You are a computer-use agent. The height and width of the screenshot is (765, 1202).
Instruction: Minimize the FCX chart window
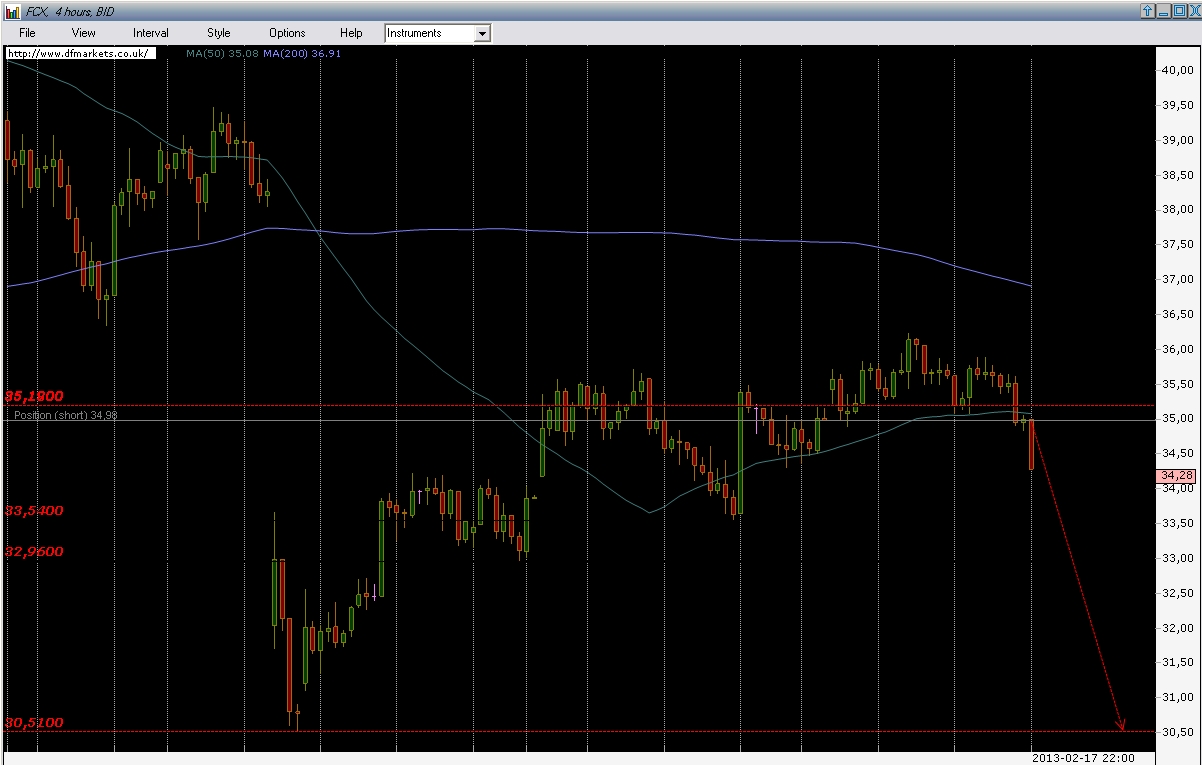point(1163,10)
